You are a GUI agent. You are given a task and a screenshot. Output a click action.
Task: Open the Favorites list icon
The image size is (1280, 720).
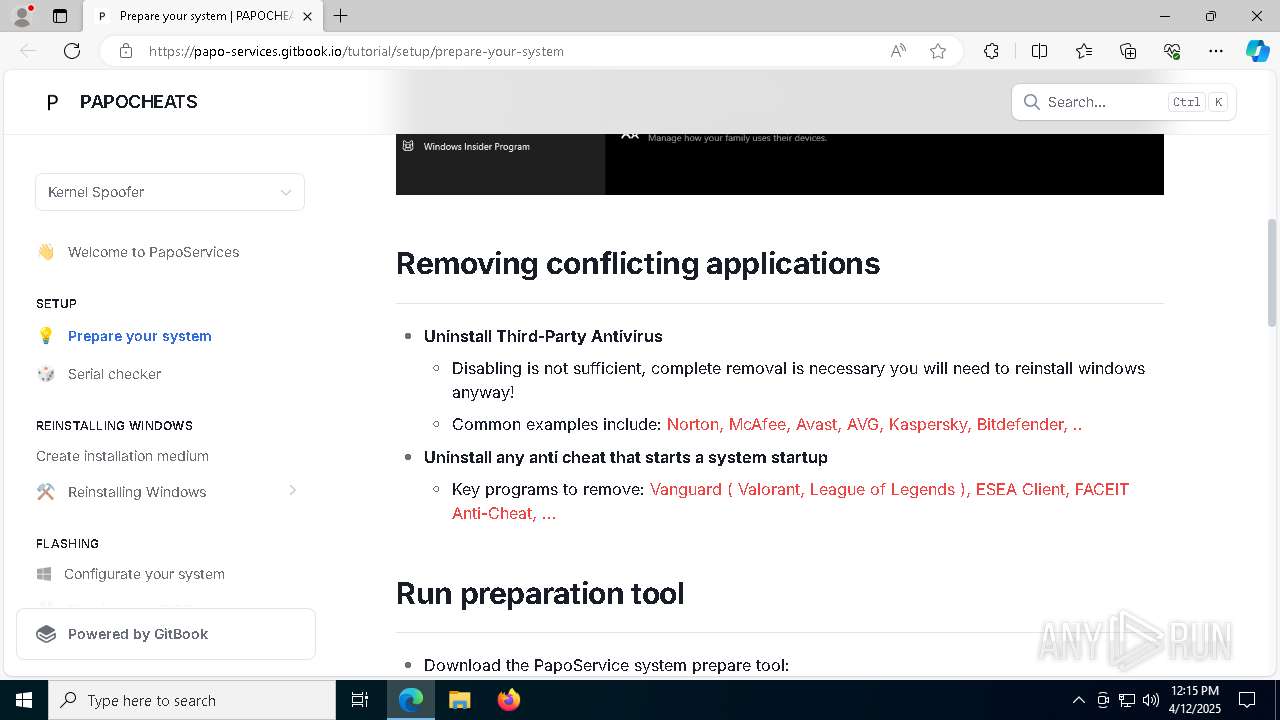(1084, 51)
